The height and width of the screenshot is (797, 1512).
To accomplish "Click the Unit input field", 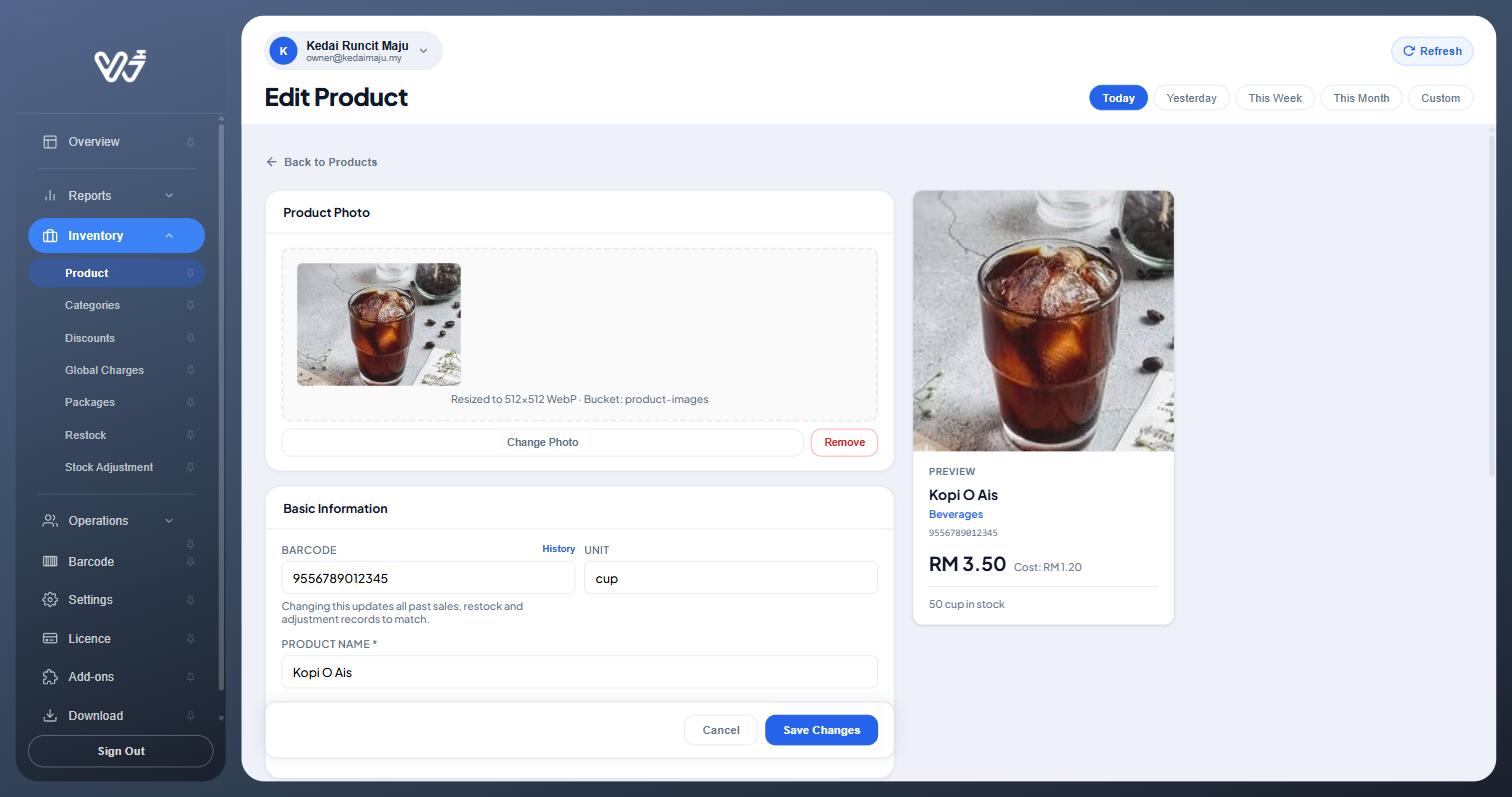I will coord(731,578).
